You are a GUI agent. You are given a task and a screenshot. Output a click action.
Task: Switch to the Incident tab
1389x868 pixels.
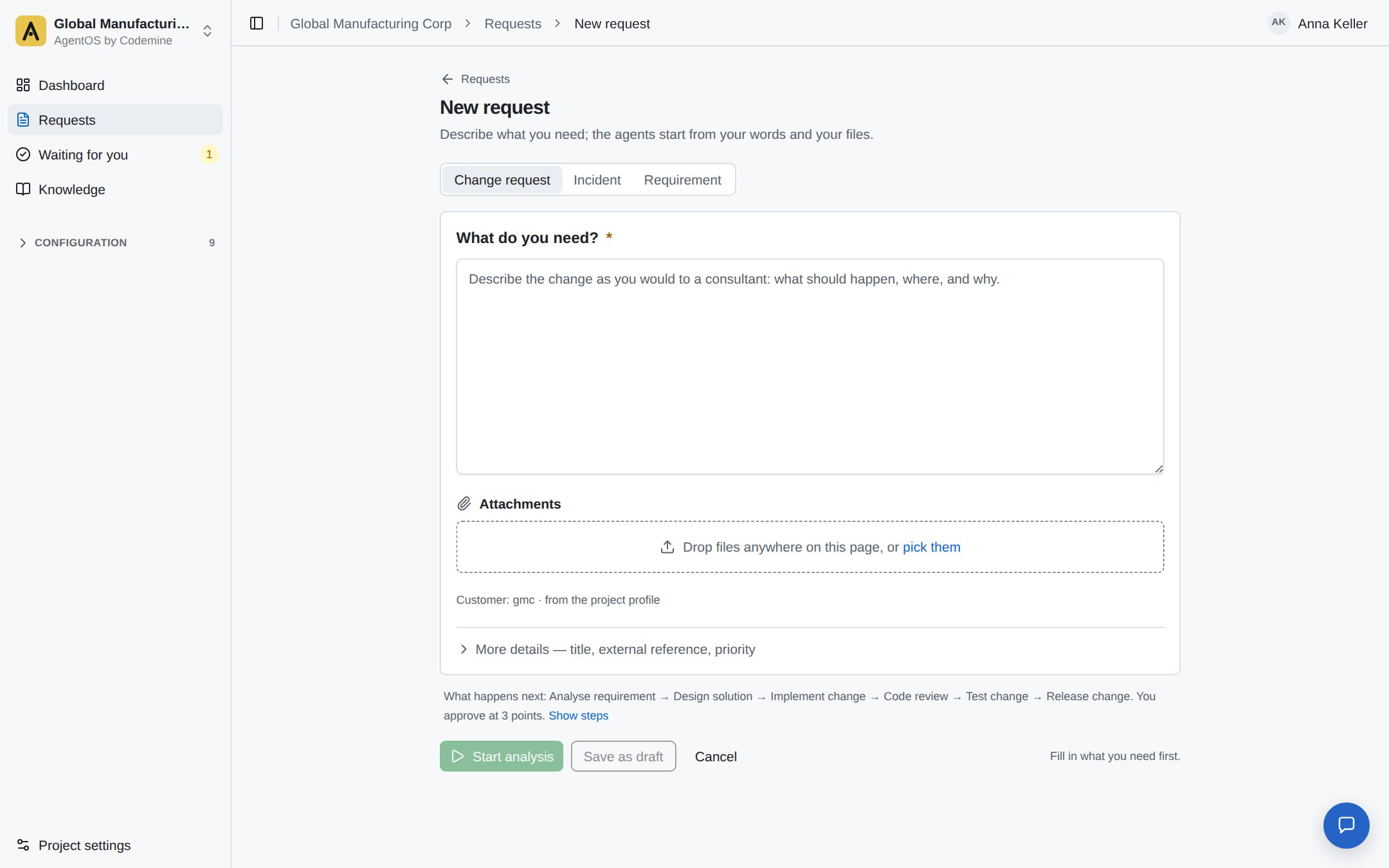tap(597, 180)
